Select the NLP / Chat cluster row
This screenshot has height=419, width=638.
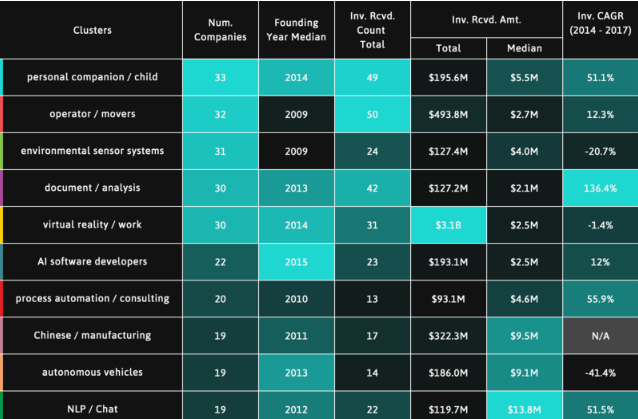coord(91,408)
